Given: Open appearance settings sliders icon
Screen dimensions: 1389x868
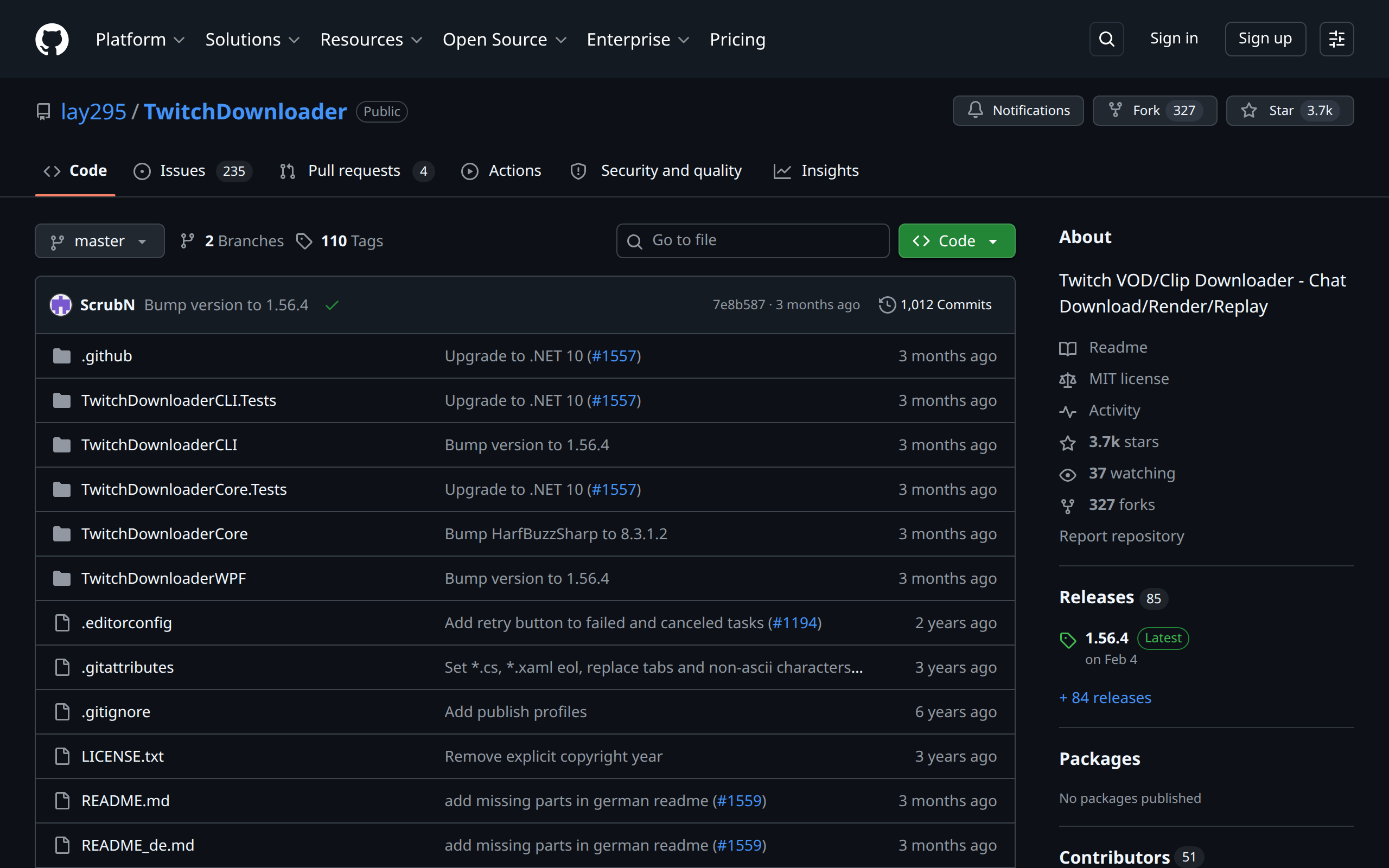Looking at the screenshot, I should [x=1336, y=39].
